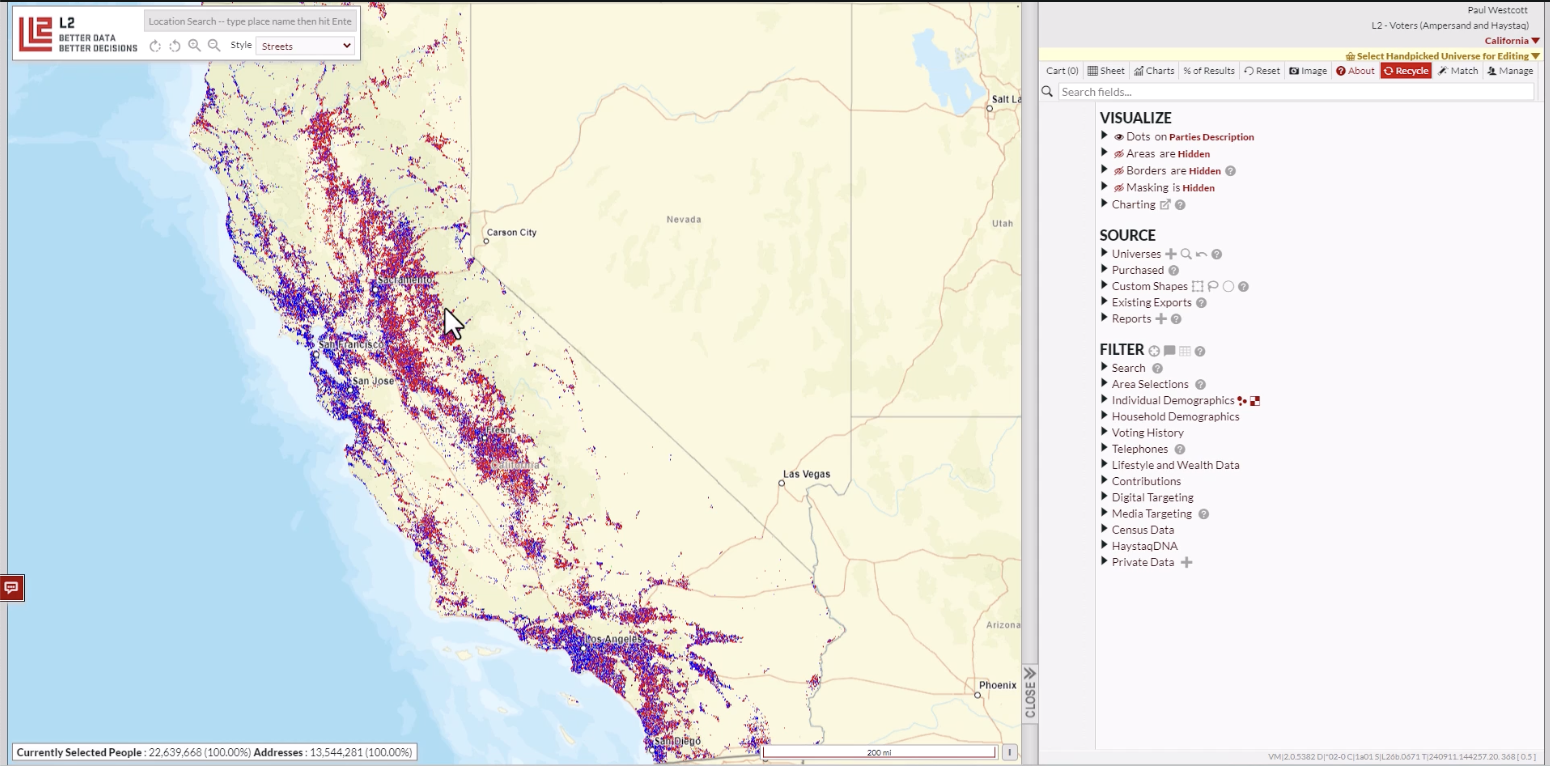The image size is (1550, 766).
Task: Open the Image export option
Action: tap(1308, 71)
